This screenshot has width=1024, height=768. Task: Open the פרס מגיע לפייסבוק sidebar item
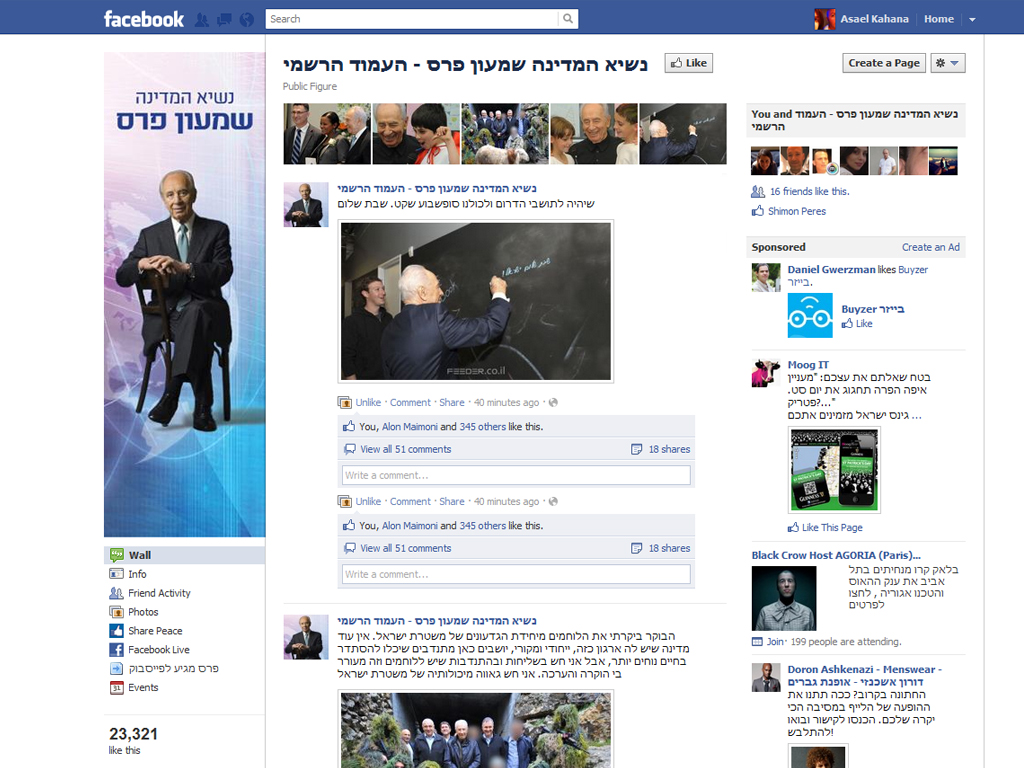coord(173,669)
